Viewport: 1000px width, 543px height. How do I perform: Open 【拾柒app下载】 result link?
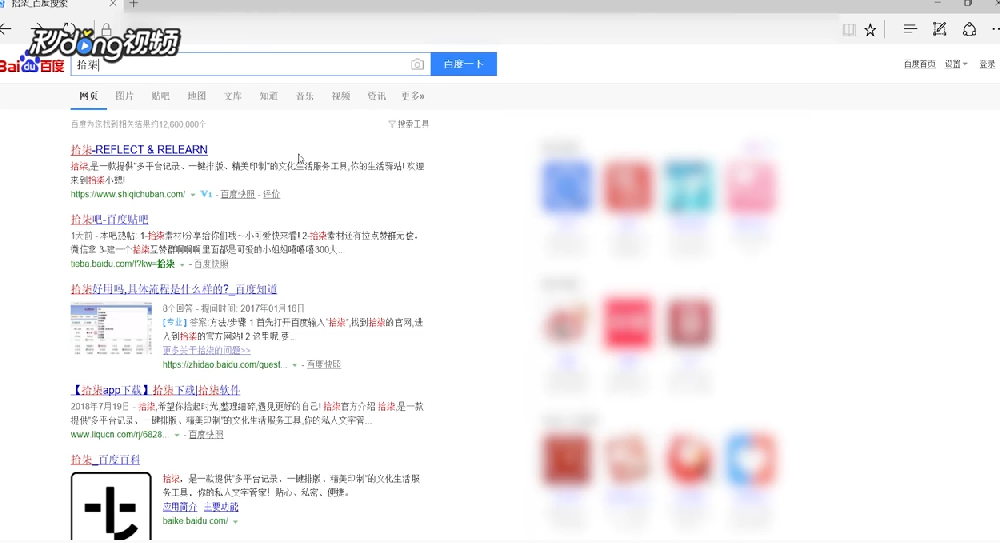[156, 390]
